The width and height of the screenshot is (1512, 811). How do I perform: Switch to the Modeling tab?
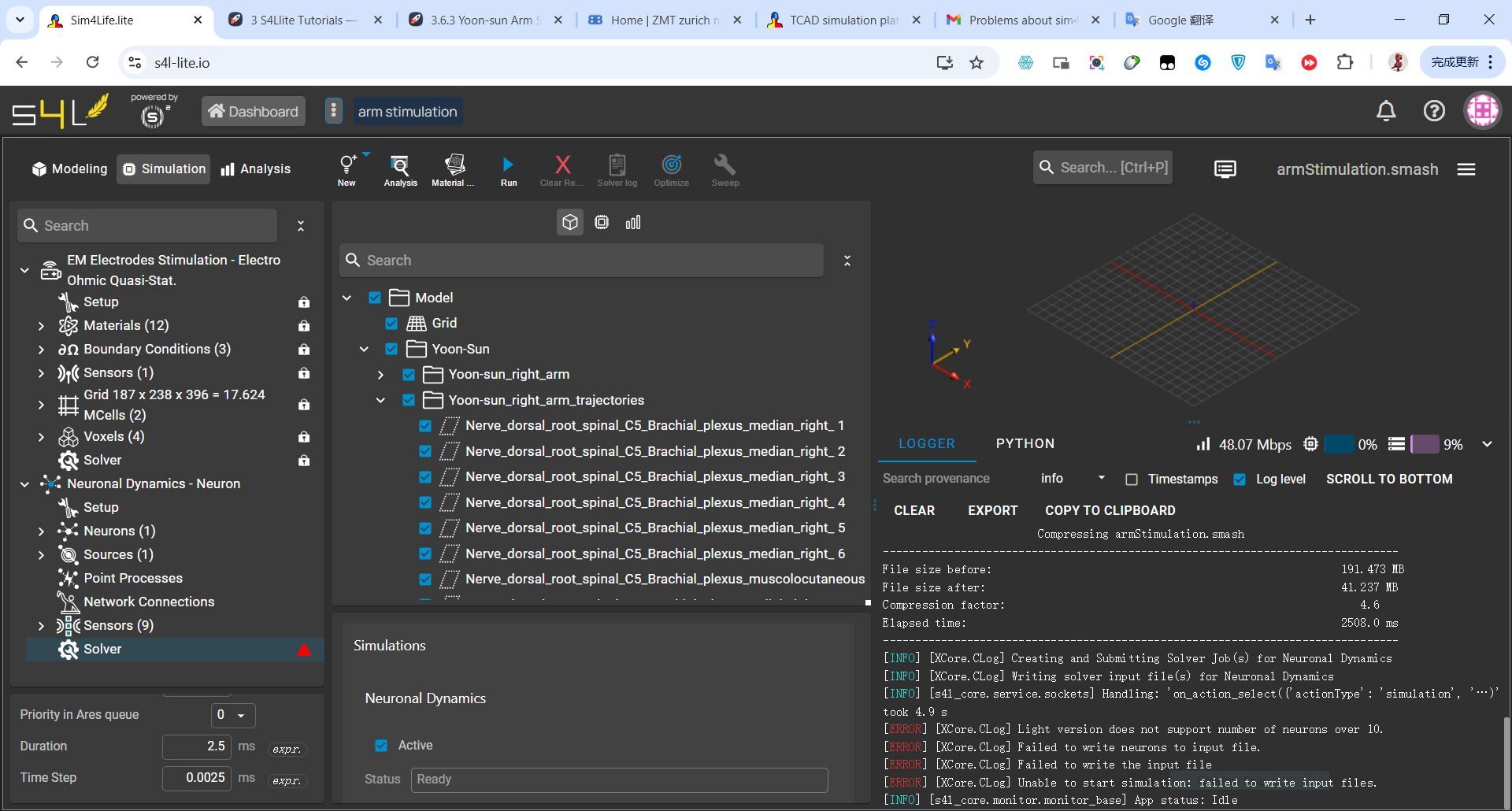(x=69, y=169)
